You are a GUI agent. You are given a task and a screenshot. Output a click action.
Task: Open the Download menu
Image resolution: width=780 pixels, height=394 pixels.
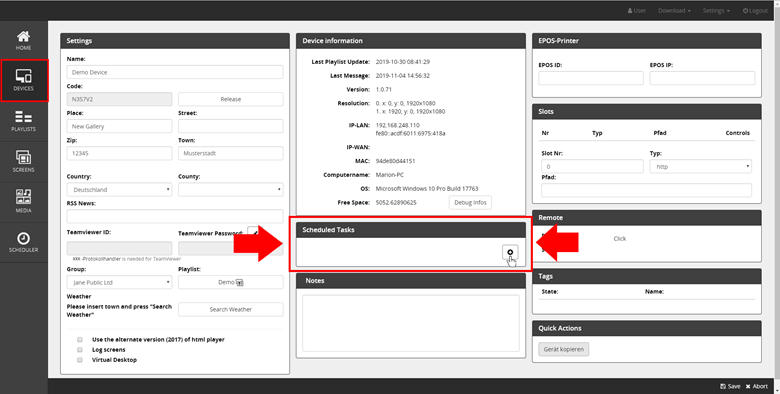(x=674, y=10)
